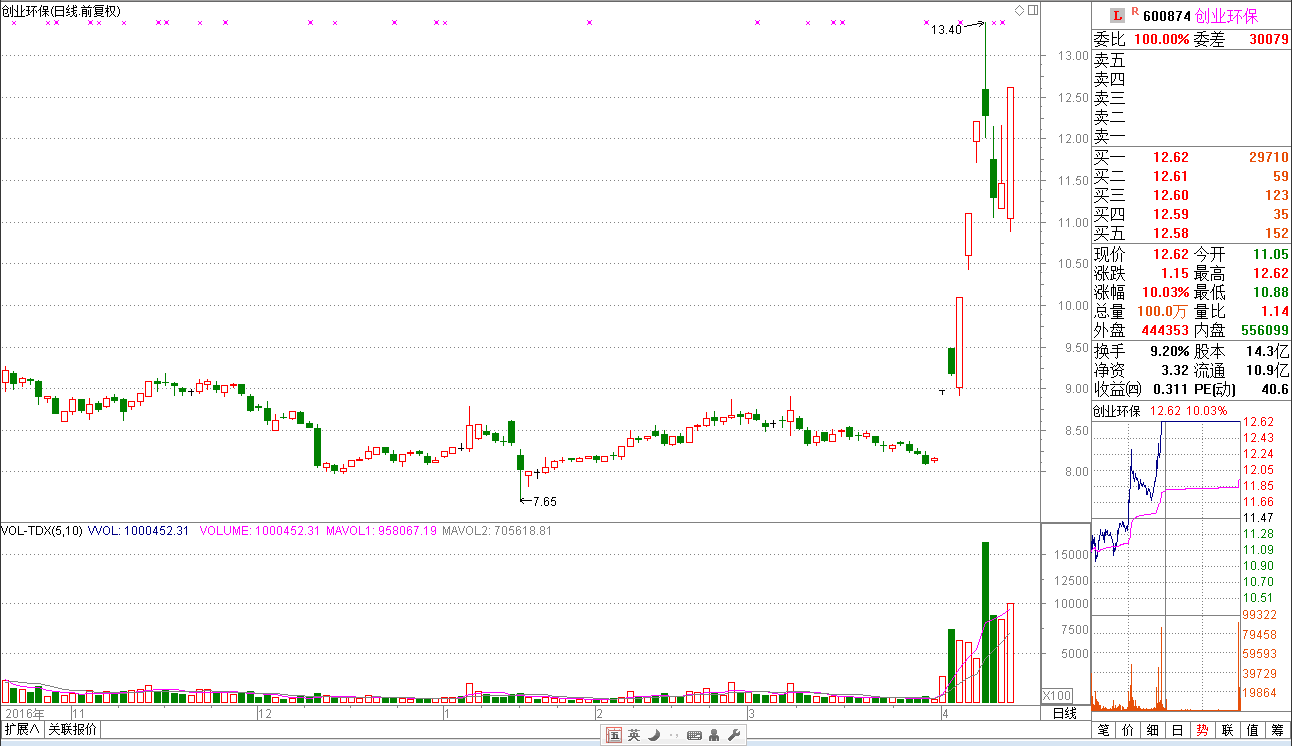Click the 最低 value 10.88
The height and width of the screenshot is (746, 1292).
(1271, 293)
